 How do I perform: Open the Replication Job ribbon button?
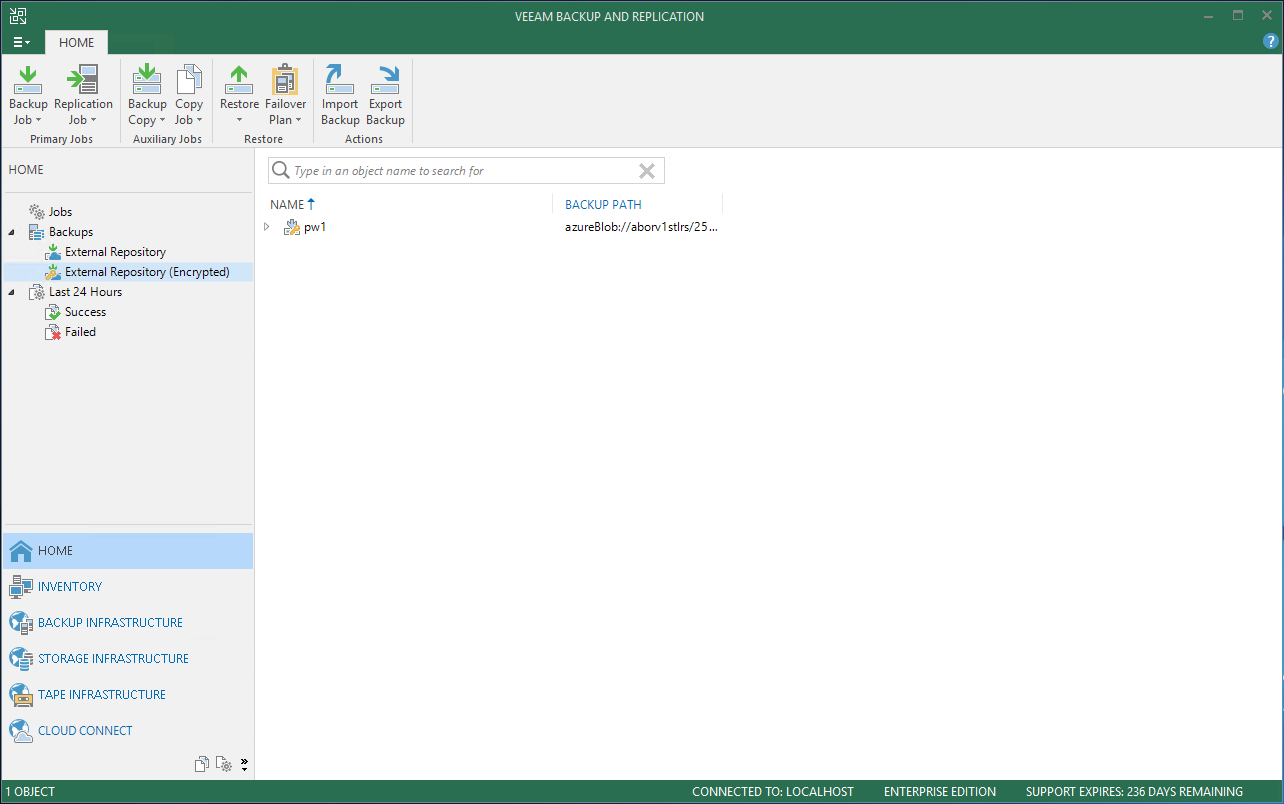(83, 96)
